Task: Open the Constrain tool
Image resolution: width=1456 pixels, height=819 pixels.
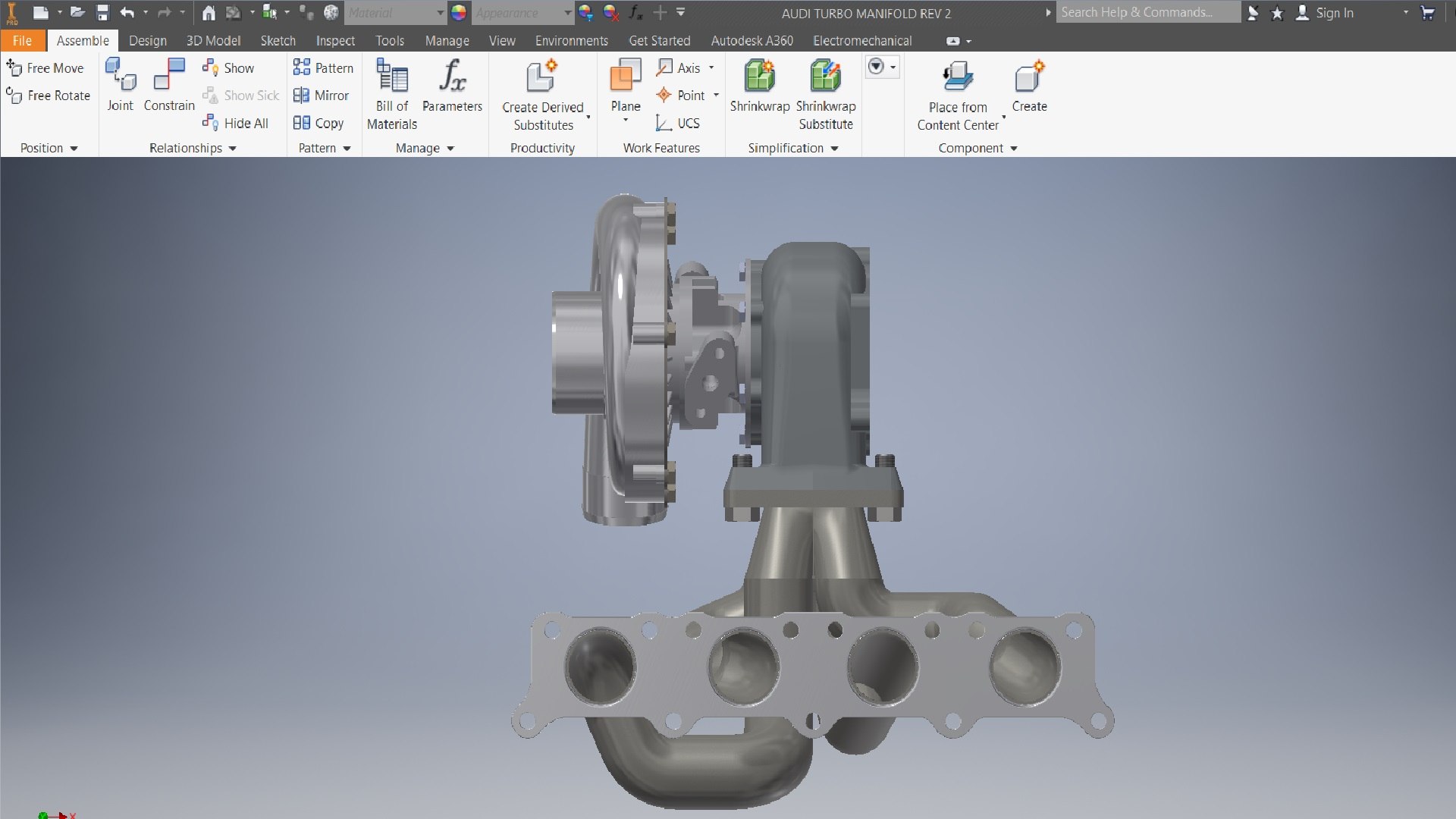Action: 169,85
